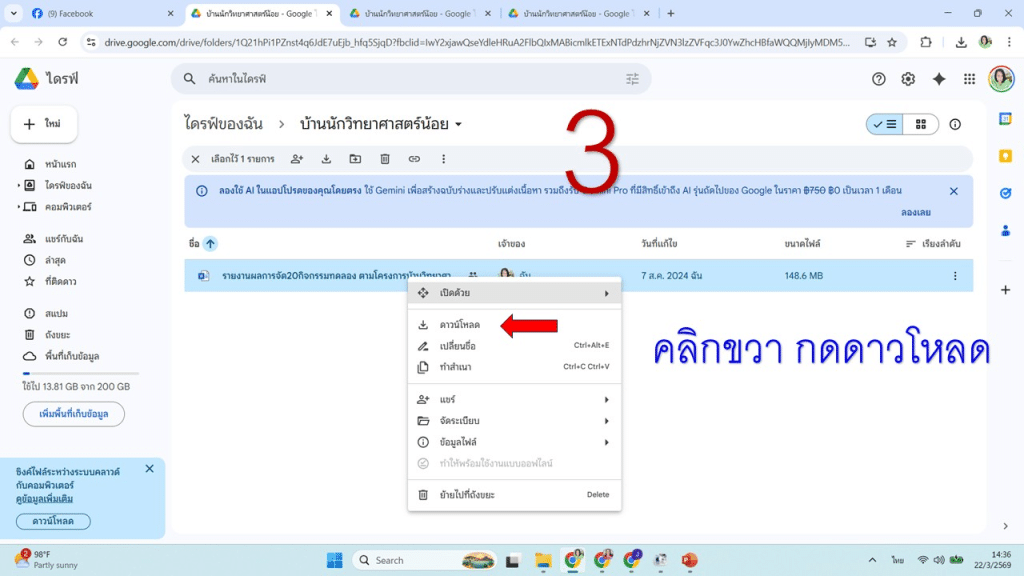Open Google Keep from the right side panel
This screenshot has height=576, width=1024.
[x=1005, y=157]
